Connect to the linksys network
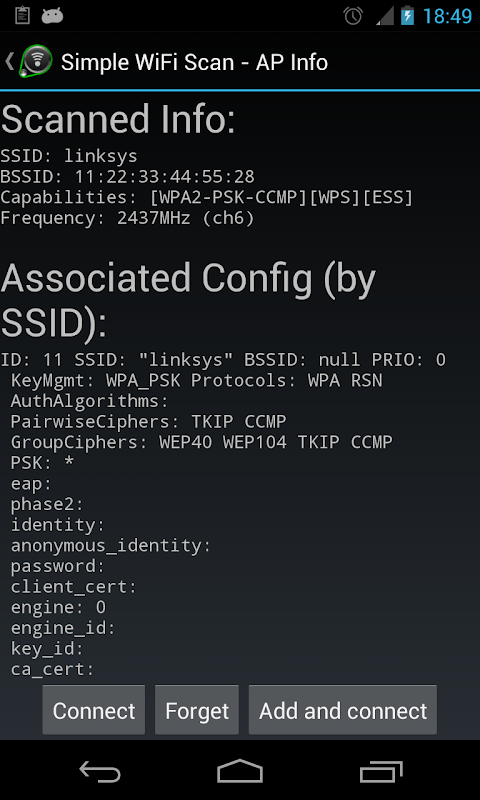480x800 pixels. tap(94, 711)
